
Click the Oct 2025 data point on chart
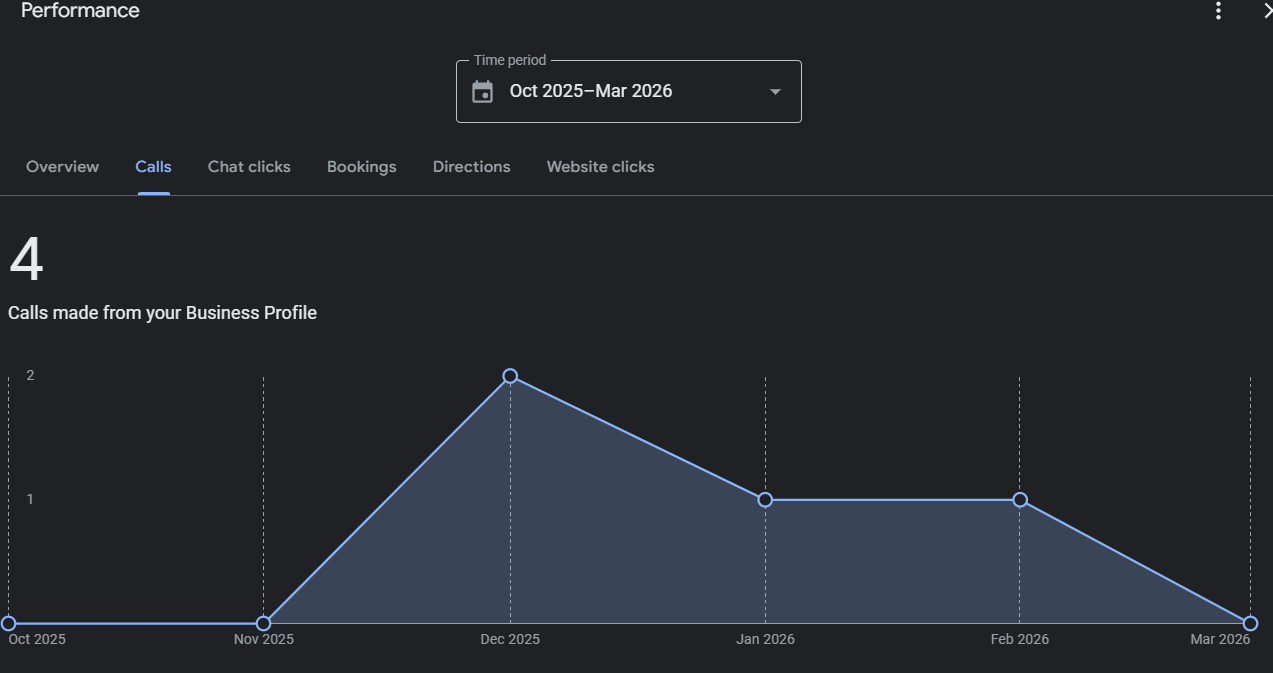click(x=8, y=623)
